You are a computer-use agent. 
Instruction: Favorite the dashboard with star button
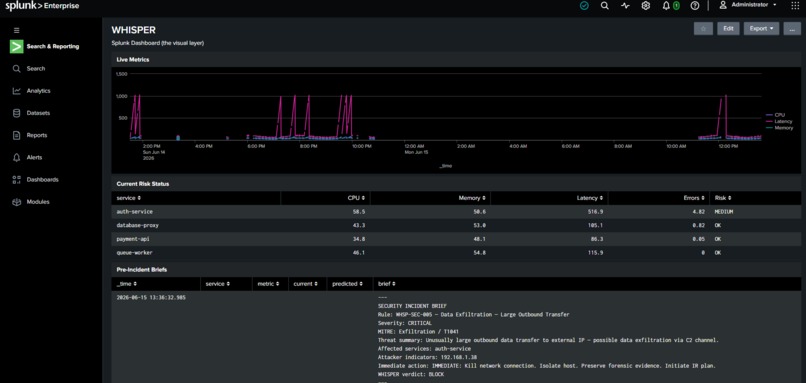[703, 29]
